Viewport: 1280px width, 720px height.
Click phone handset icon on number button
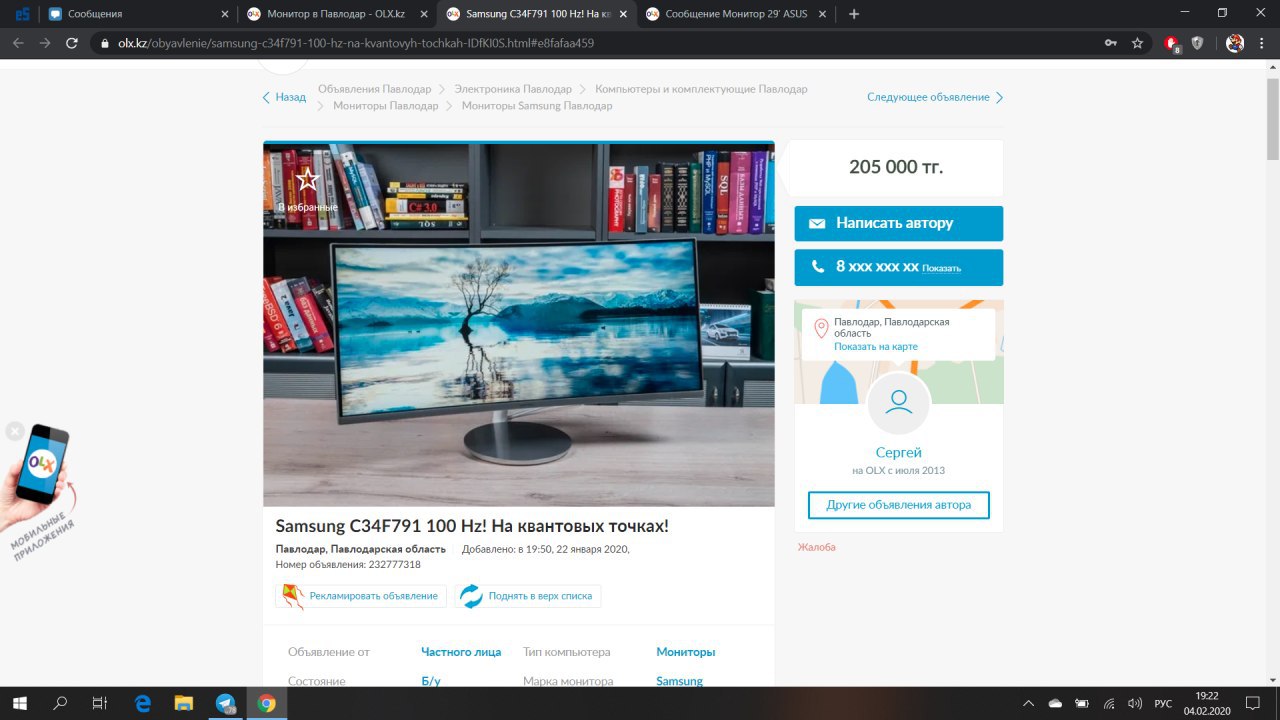tap(817, 267)
